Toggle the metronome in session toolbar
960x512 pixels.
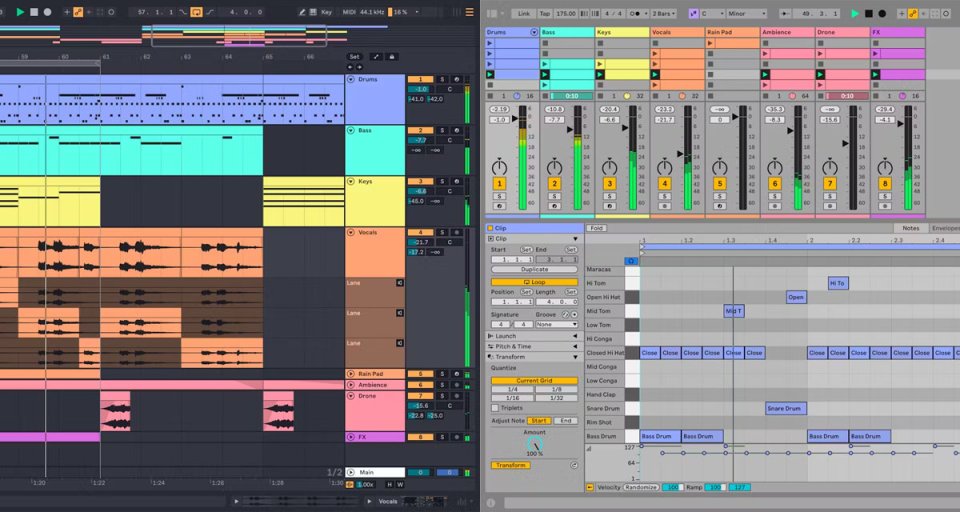[636, 13]
